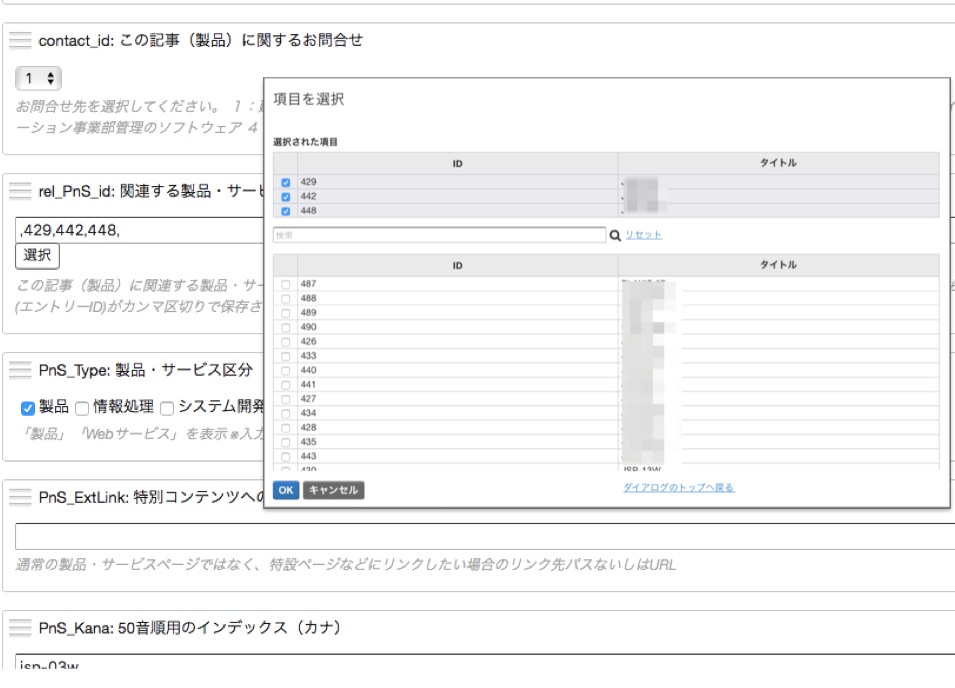Click the リセット link
The width and height of the screenshot is (955, 688).
(643, 235)
